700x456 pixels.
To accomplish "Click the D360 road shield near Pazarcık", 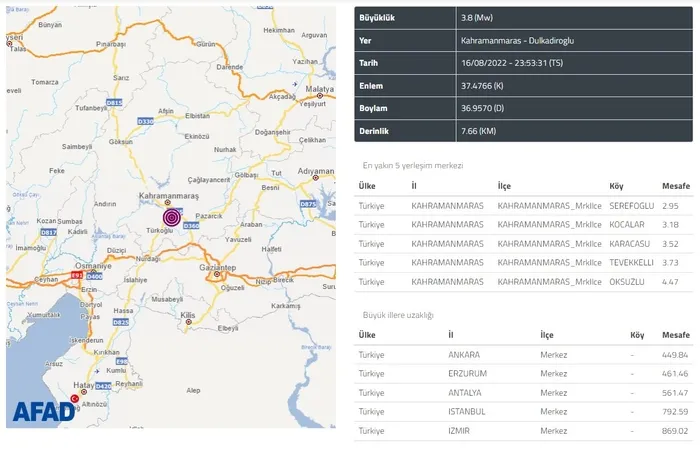I will (191, 226).
